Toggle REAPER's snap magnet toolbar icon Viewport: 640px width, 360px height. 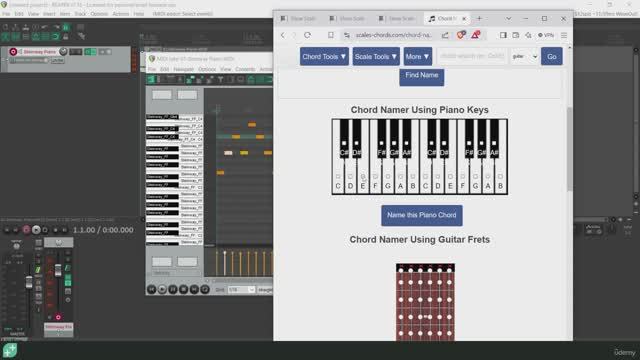pos(56,36)
